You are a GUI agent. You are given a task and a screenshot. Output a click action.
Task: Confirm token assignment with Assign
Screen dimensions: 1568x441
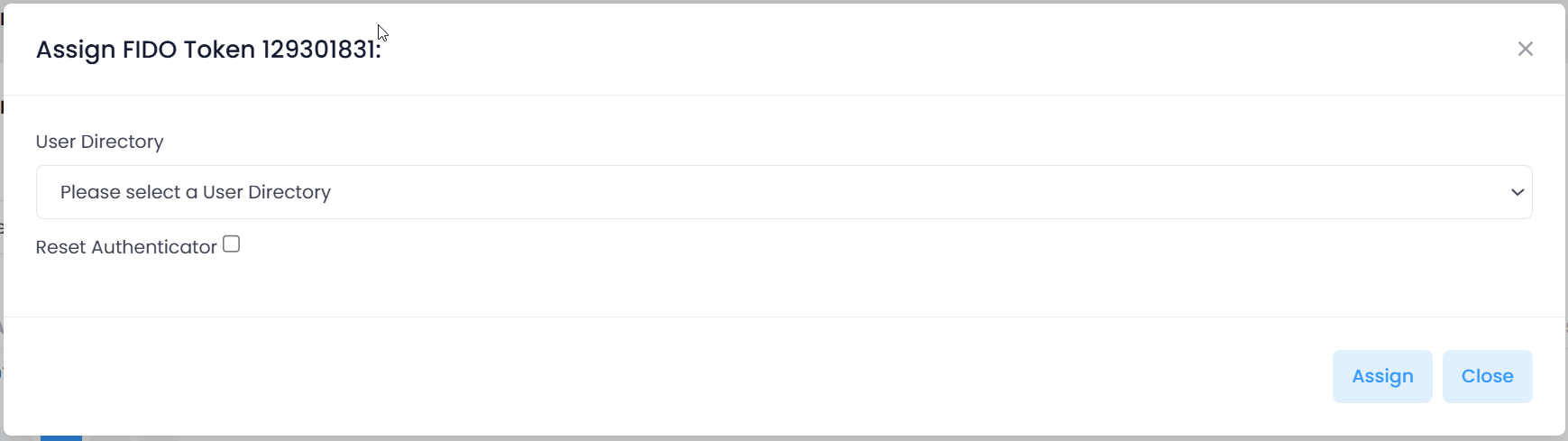[x=1381, y=376]
